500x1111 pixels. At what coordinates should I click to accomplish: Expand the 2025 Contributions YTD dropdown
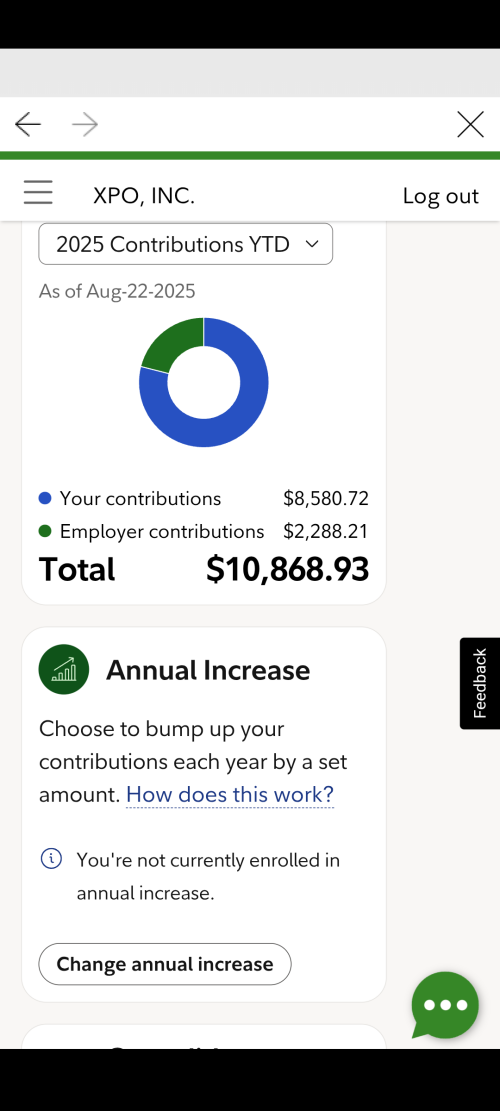(186, 244)
